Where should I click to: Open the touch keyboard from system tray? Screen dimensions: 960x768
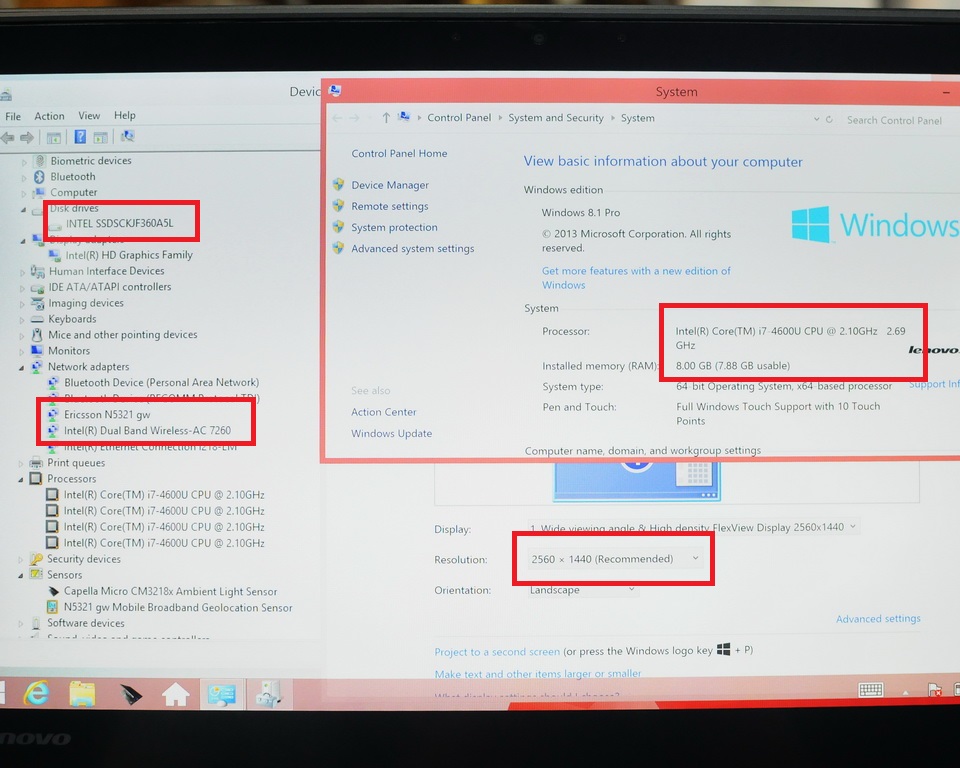(x=871, y=690)
